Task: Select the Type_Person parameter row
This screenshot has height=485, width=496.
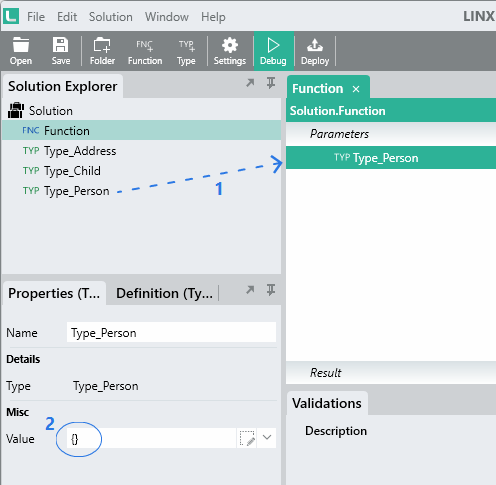Action: tap(391, 158)
